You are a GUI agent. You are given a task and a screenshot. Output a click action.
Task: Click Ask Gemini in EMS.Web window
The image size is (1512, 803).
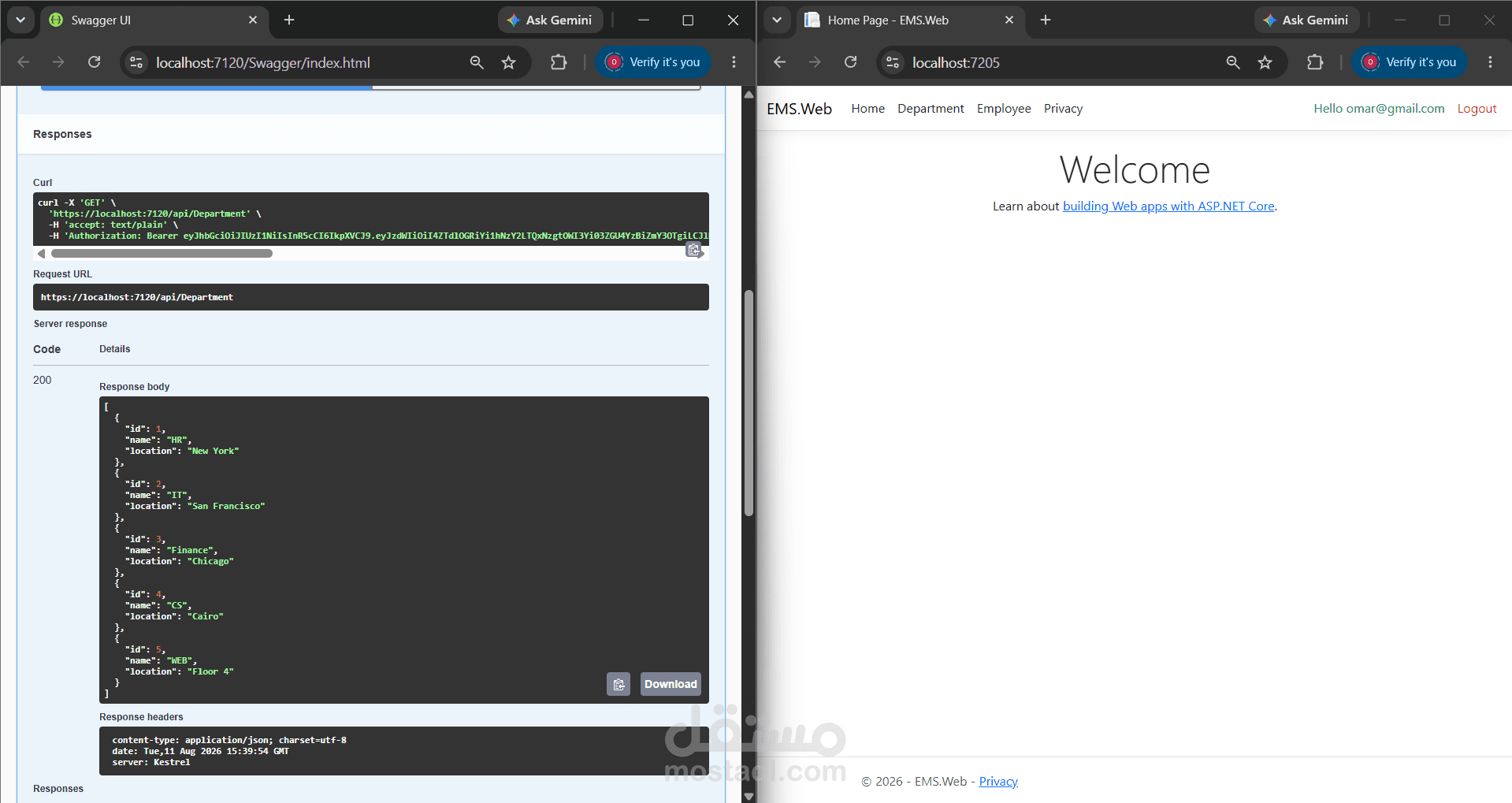[x=1306, y=20]
